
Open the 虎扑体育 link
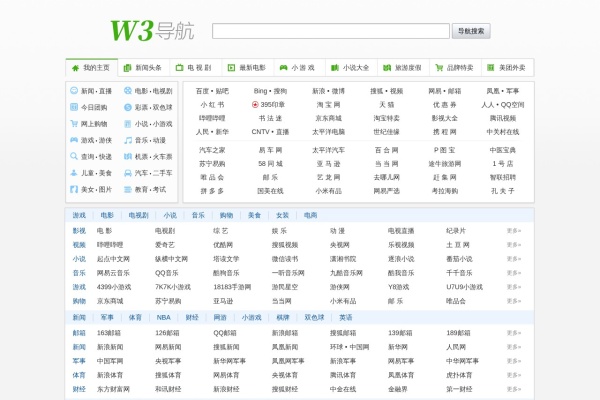(459, 375)
